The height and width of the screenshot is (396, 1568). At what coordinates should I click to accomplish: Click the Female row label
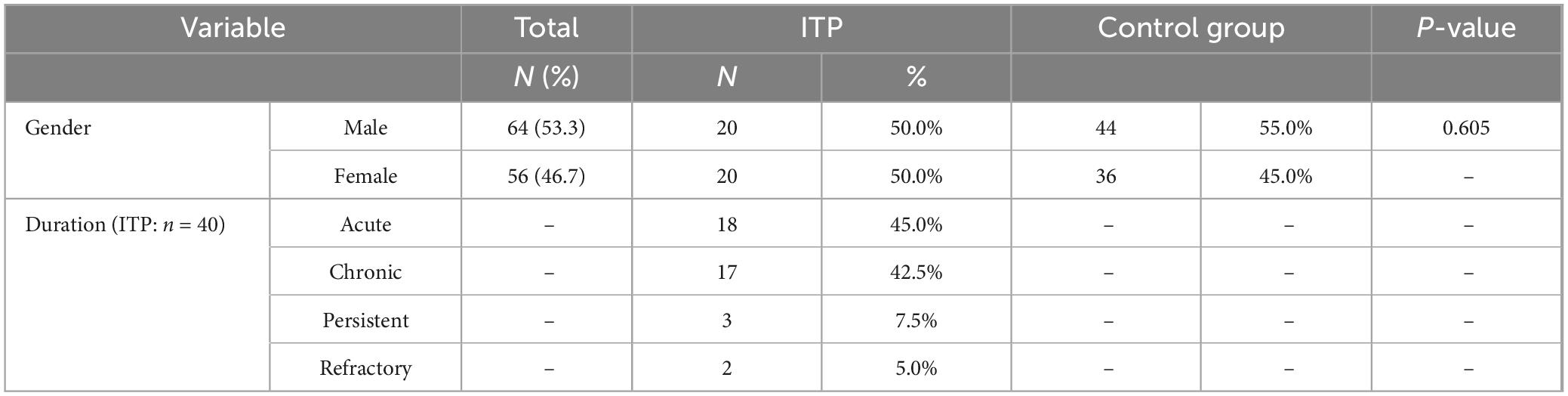[x=365, y=176]
